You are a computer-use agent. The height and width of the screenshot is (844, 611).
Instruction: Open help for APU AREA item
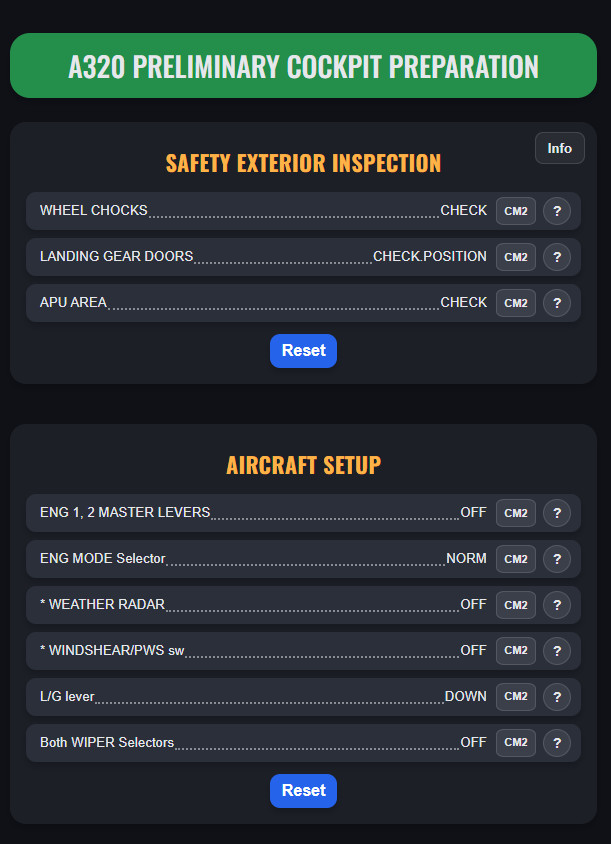(x=557, y=303)
